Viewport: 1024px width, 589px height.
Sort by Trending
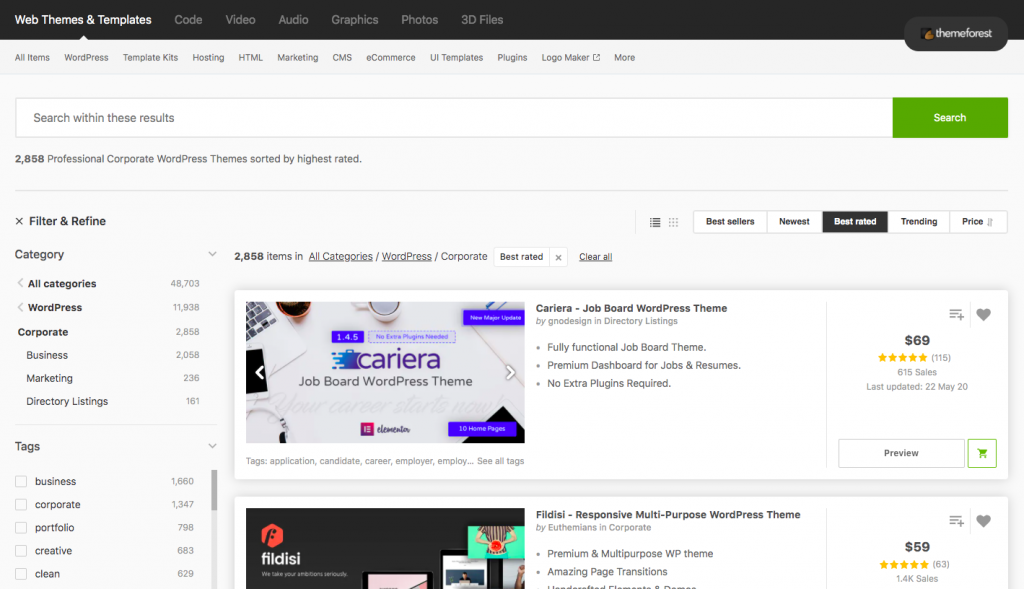point(919,222)
